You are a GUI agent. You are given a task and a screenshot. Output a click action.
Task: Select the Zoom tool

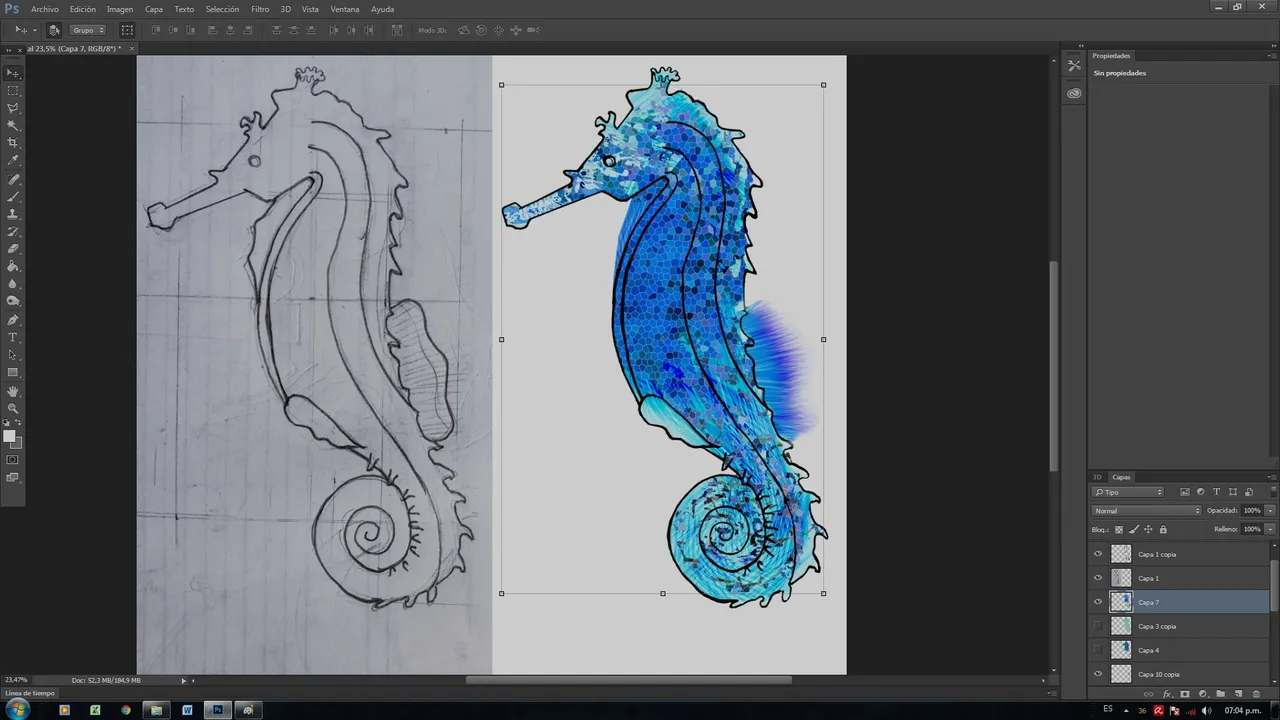[x=13, y=409]
